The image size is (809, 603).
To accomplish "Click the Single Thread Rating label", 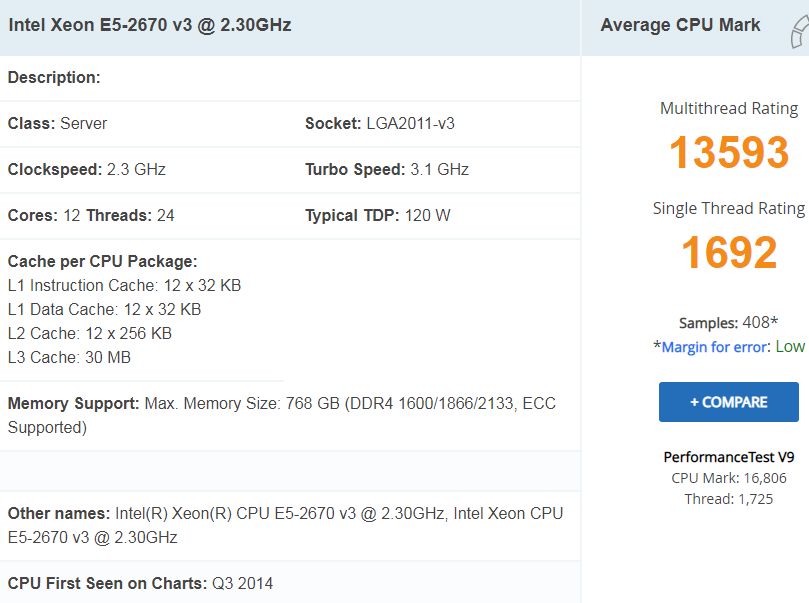I will [729, 208].
